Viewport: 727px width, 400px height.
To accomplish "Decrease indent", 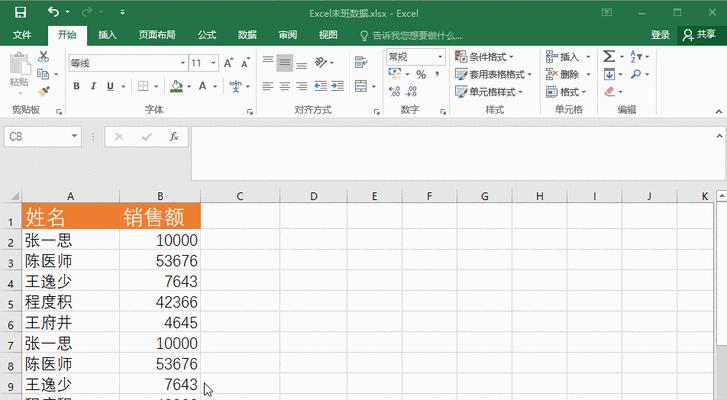I will (320, 86).
